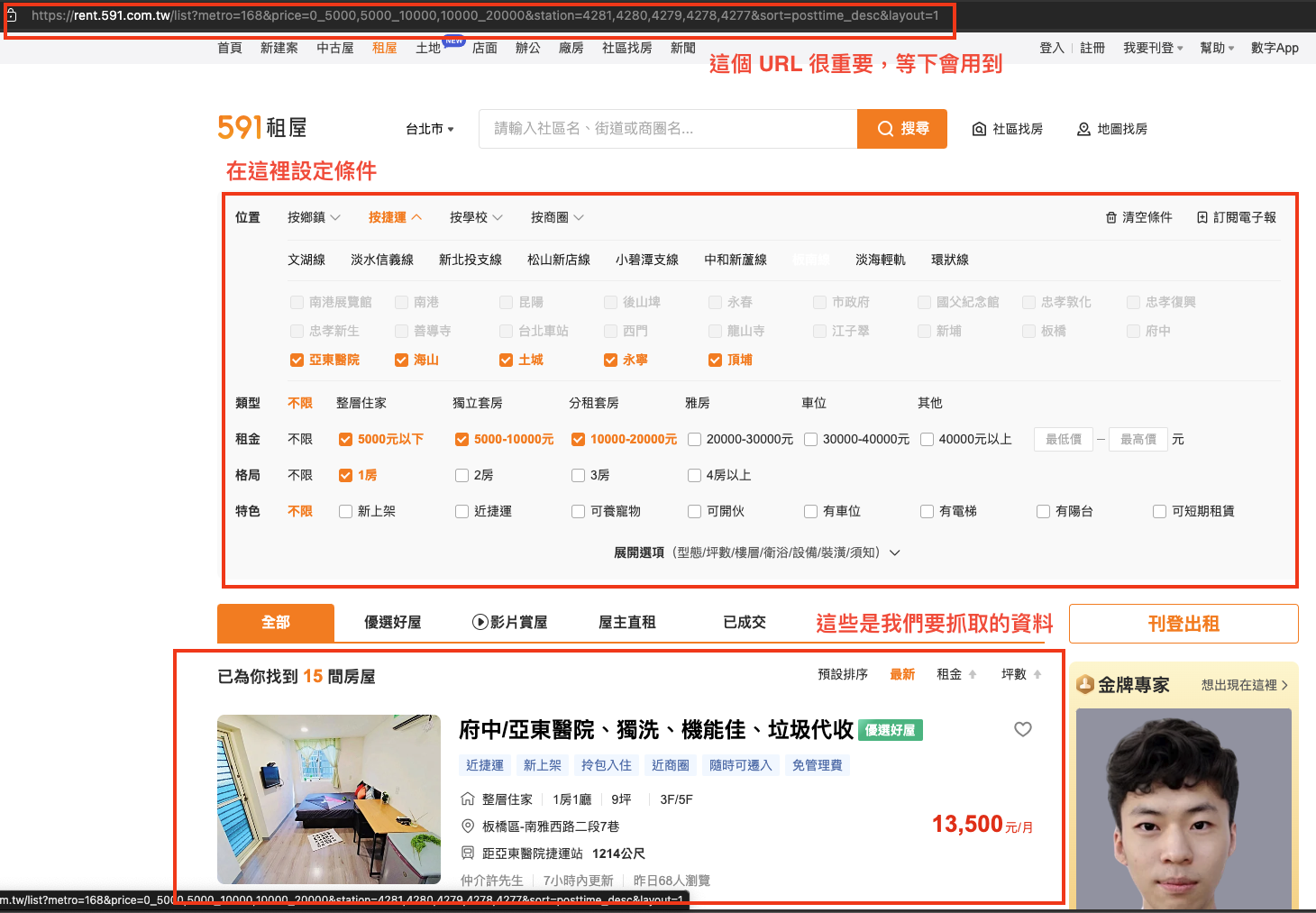Image resolution: width=1316 pixels, height=913 pixels.
Task: Select 預設排序 sort option
Action: tap(843, 674)
